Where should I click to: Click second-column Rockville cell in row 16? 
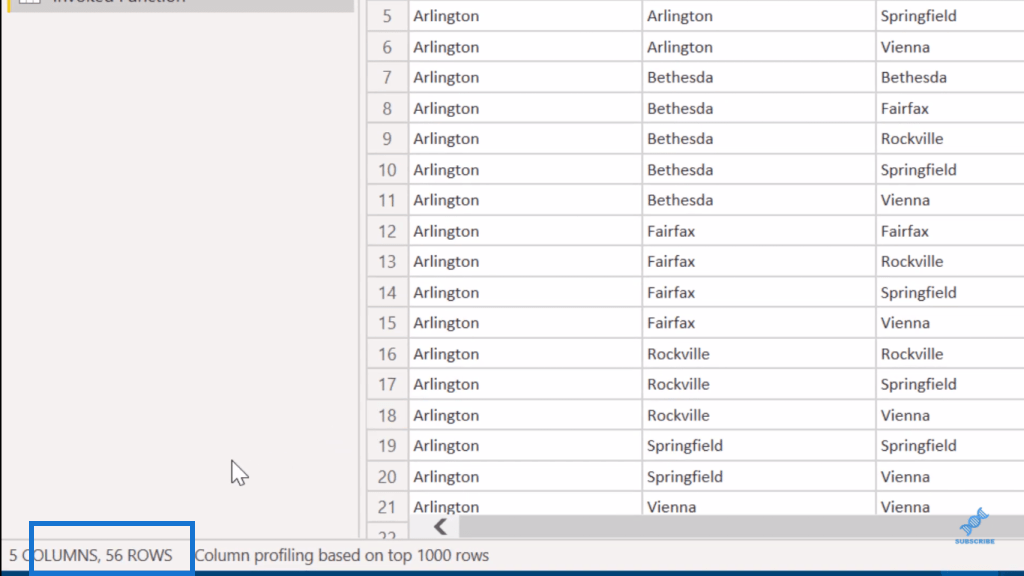(759, 354)
